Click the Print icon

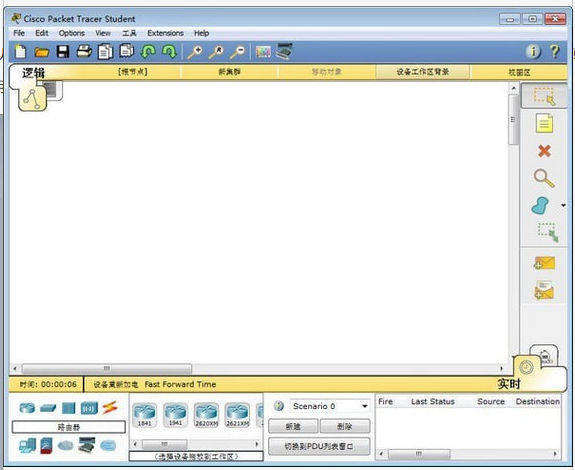[x=84, y=51]
